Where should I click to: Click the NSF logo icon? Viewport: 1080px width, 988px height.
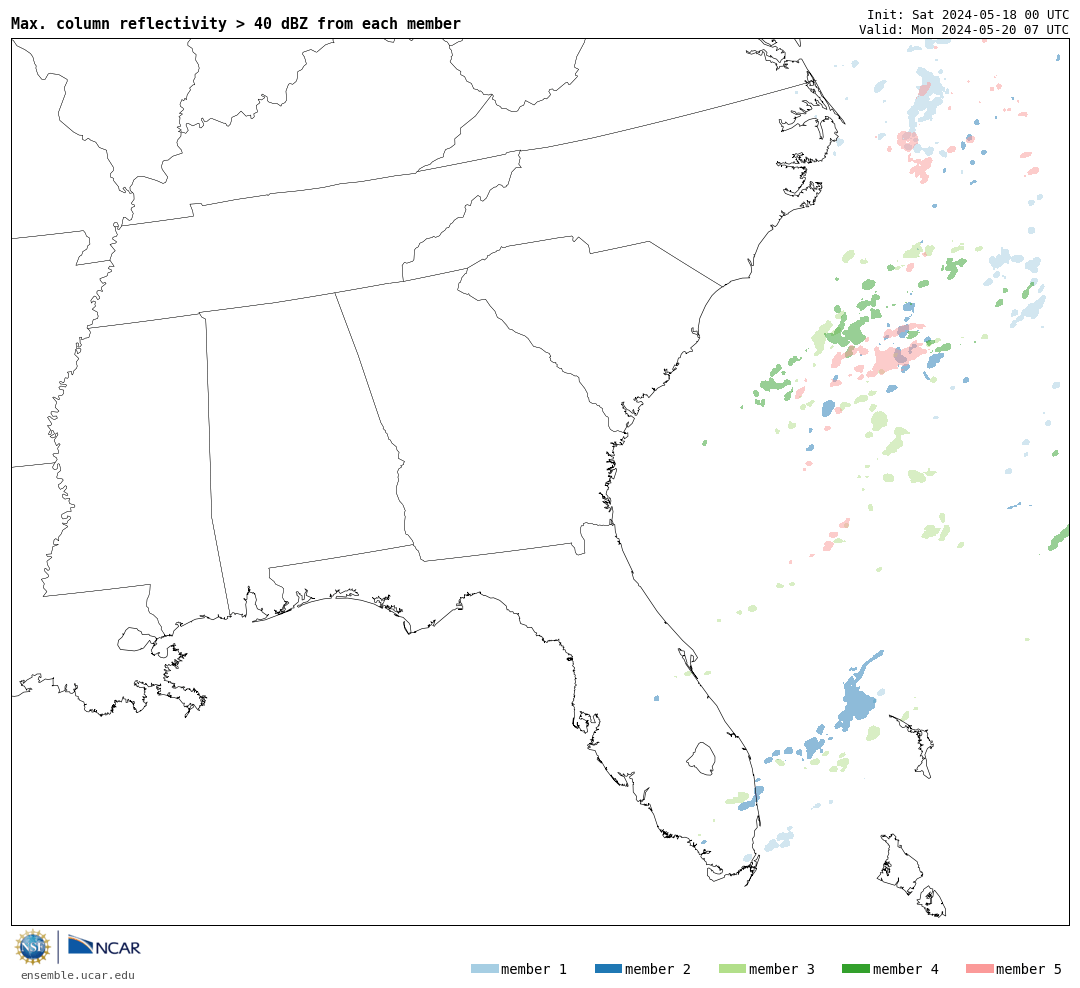pos(32,947)
